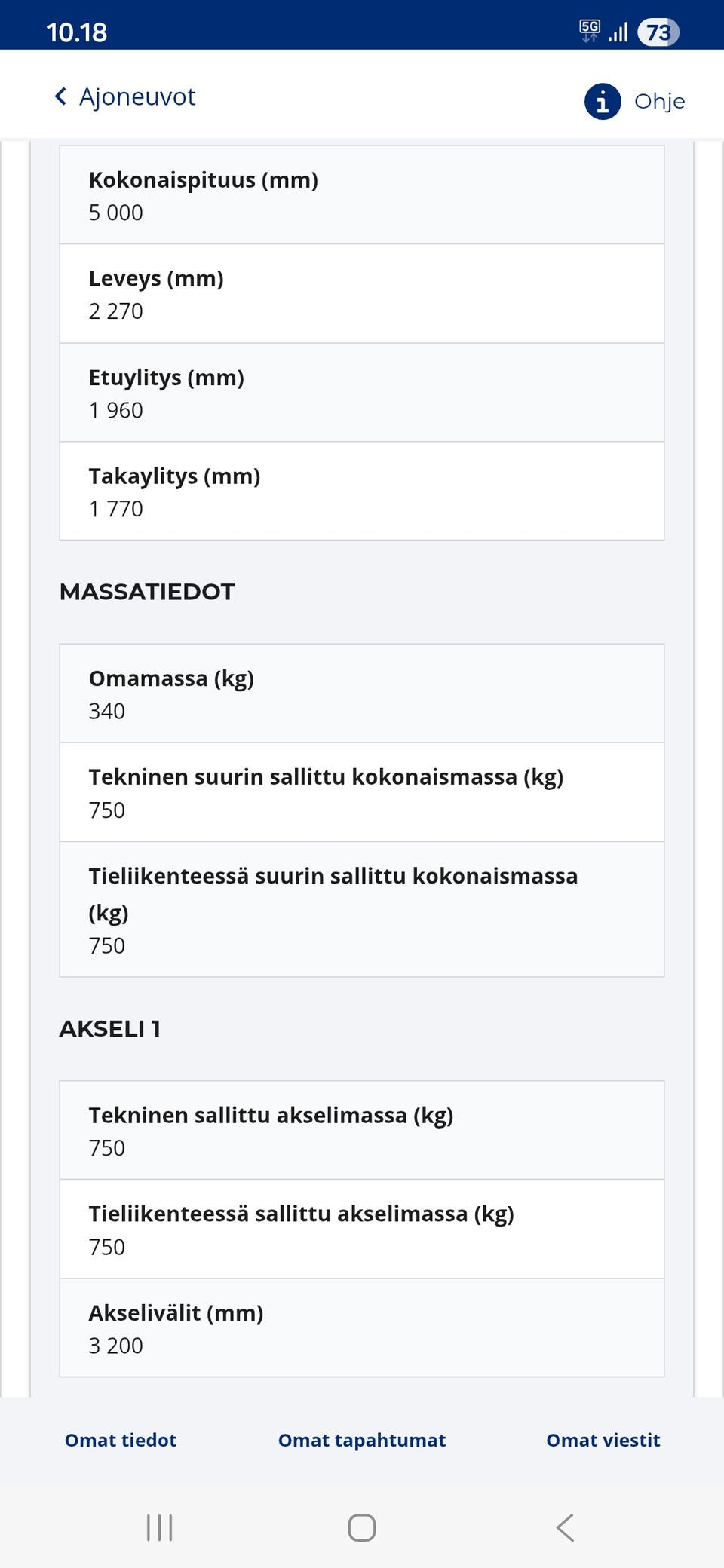Open Omat viestit messages
This screenshot has height=1568, width=724.
click(603, 1440)
